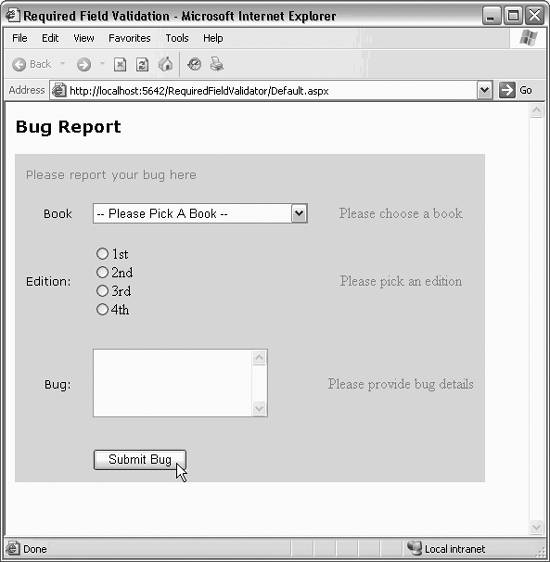
Task: Click the Stop page loading icon
Action: [120, 65]
